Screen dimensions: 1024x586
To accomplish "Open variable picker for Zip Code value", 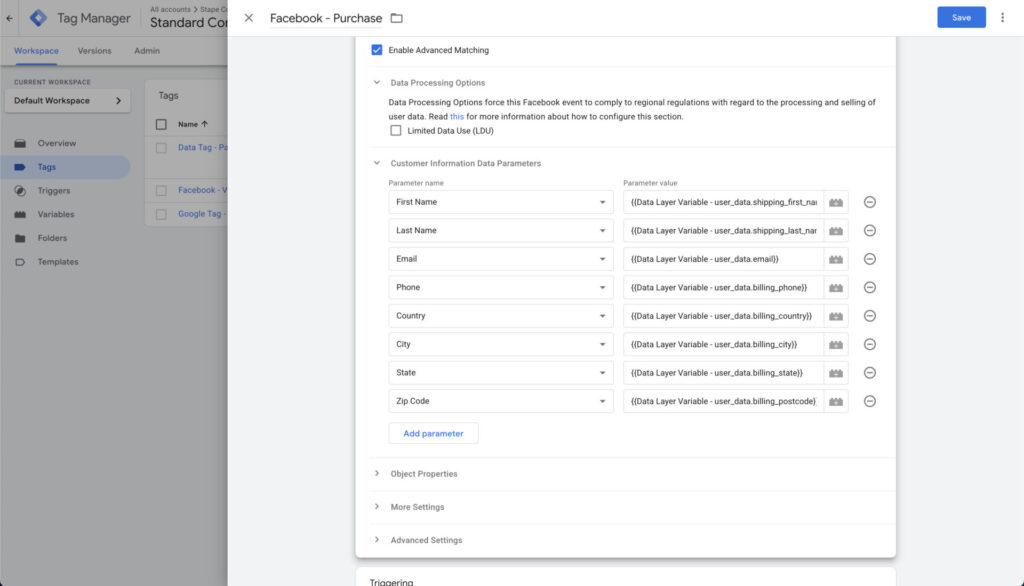I will (x=836, y=401).
